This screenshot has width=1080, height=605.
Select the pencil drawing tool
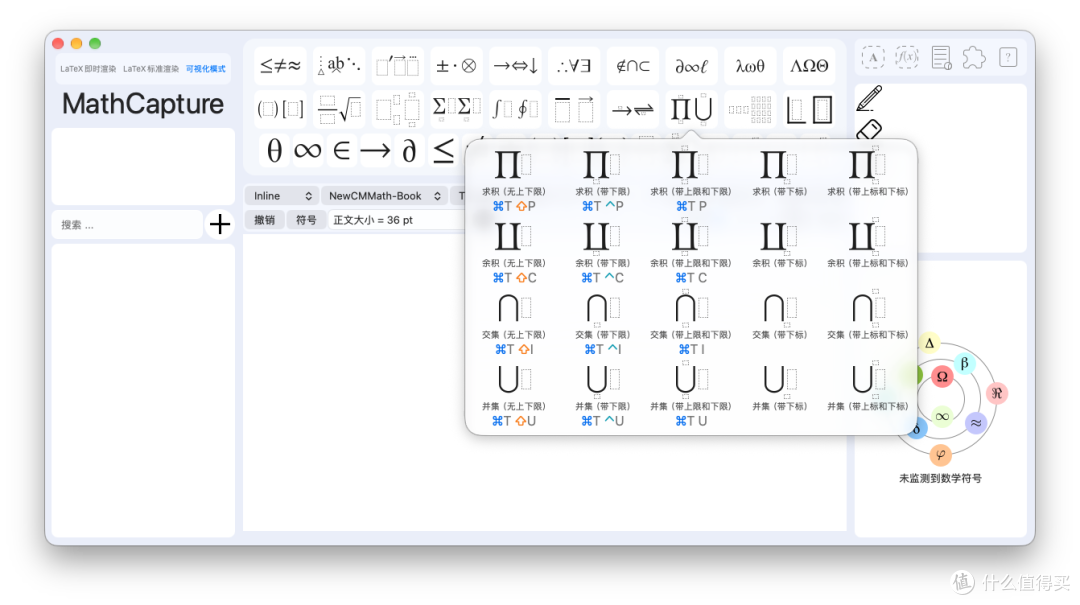click(869, 99)
